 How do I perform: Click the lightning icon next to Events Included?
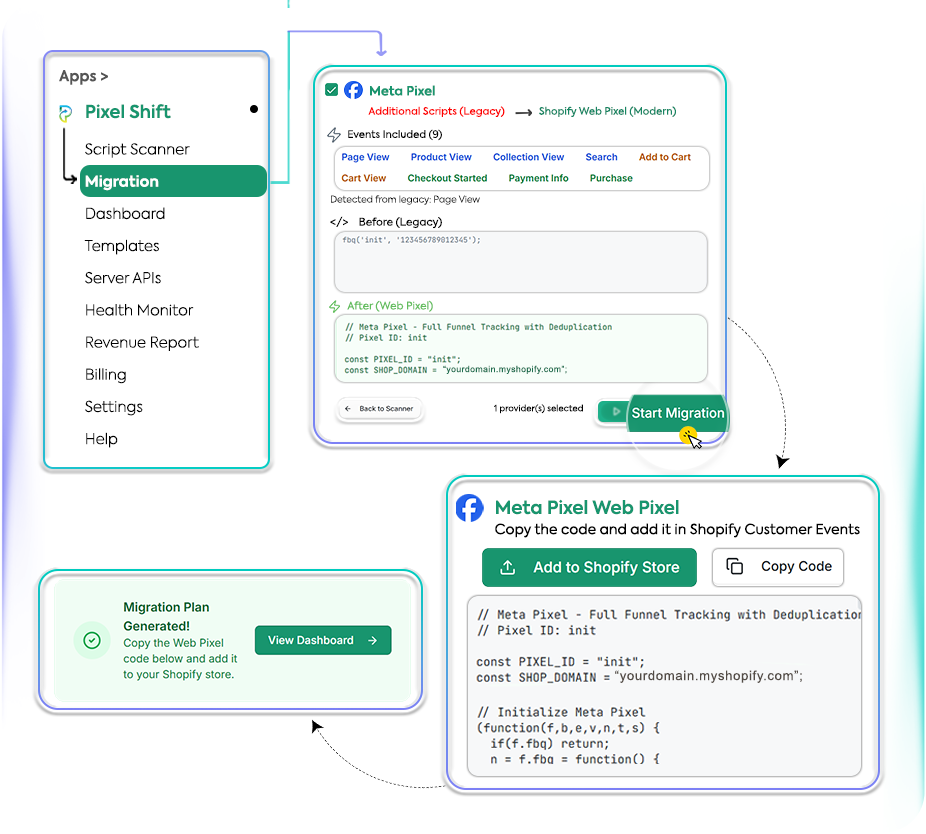(334, 135)
